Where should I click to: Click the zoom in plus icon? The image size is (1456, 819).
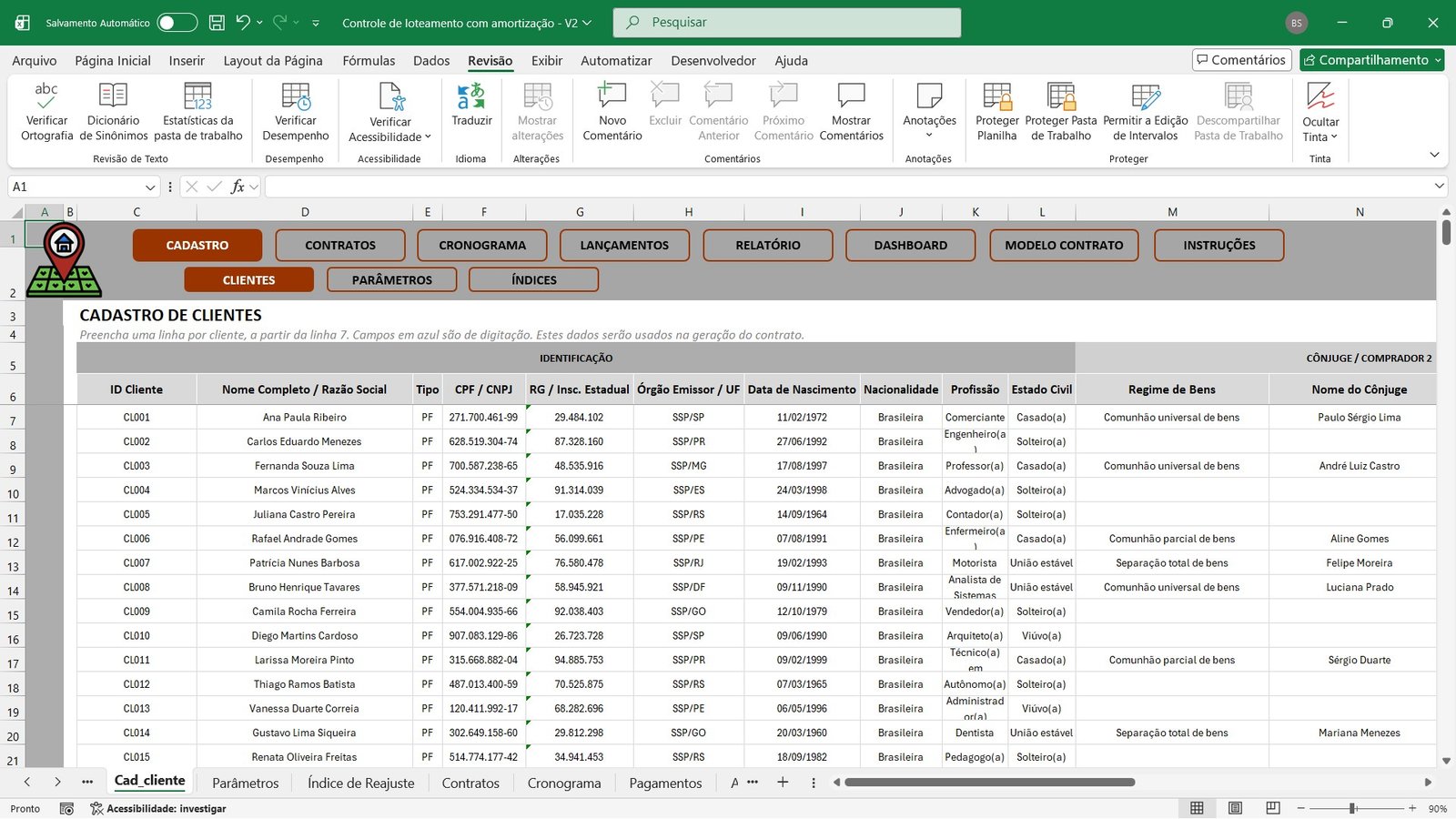click(1412, 808)
